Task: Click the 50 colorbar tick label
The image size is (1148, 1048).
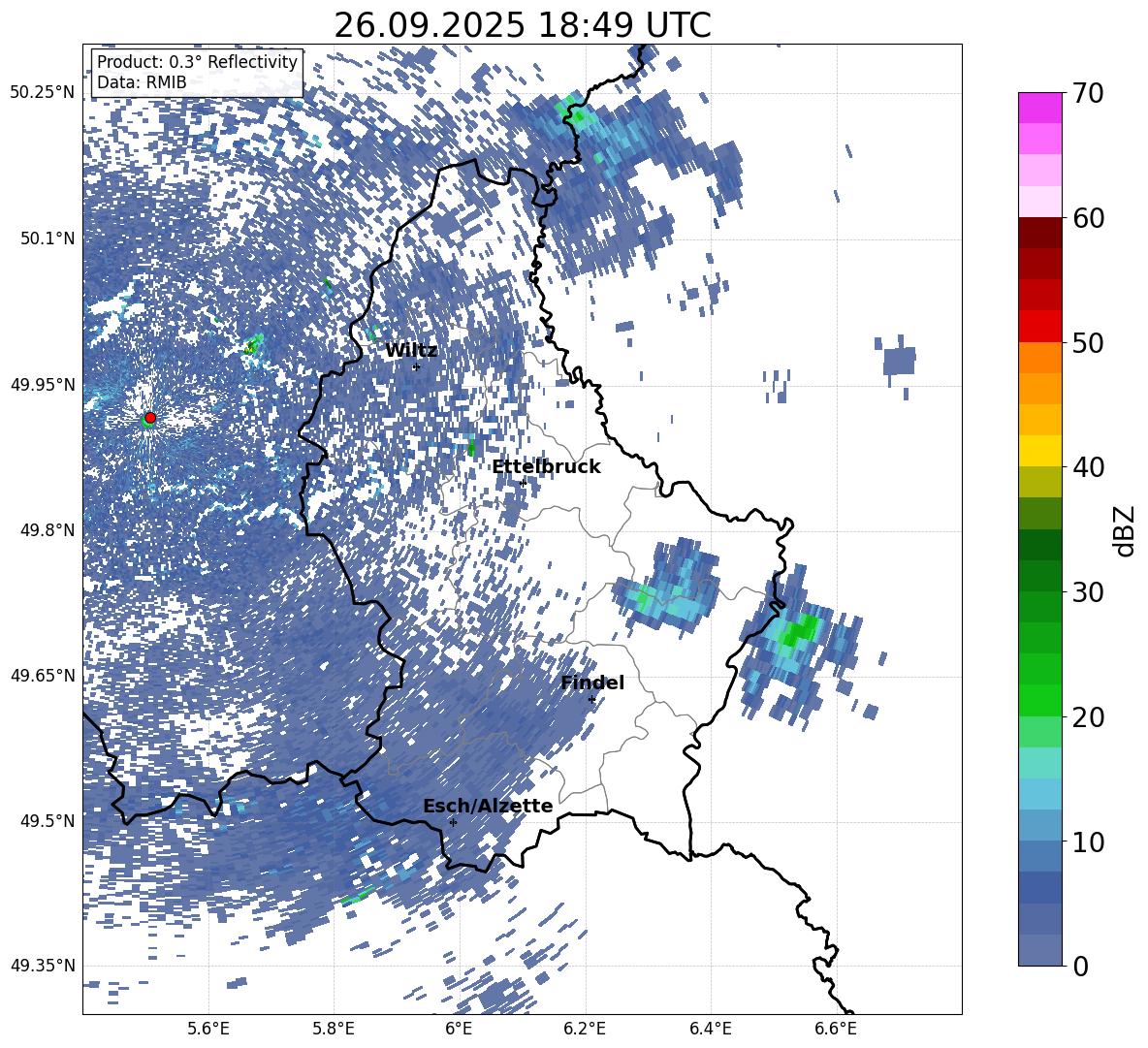Action: pyautogui.click(x=1088, y=342)
